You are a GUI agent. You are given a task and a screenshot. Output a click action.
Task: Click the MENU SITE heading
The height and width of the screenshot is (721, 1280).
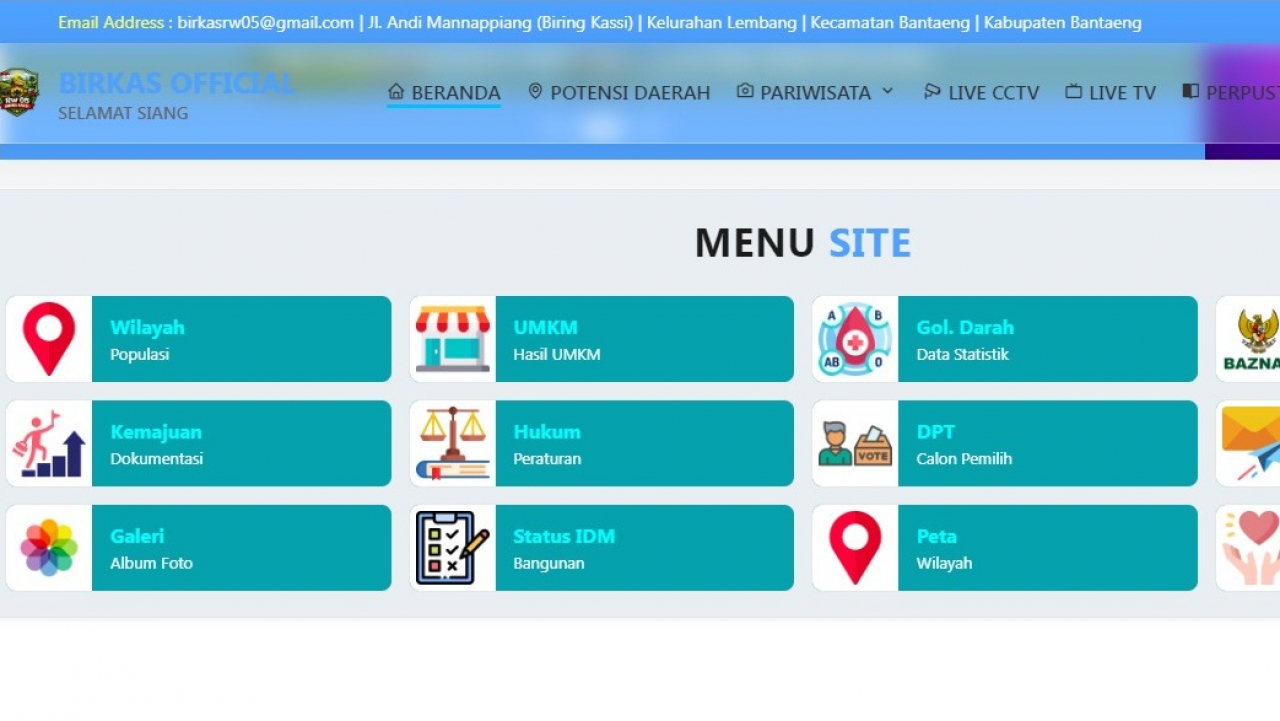tap(803, 243)
